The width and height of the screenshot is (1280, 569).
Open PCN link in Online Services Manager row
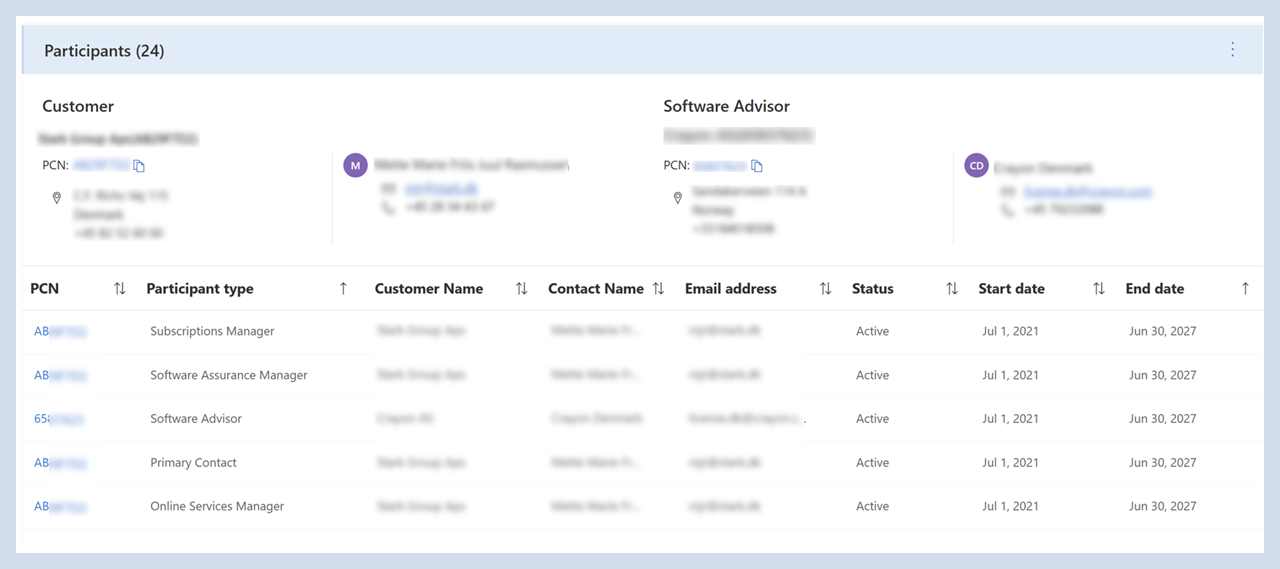coord(60,507)
